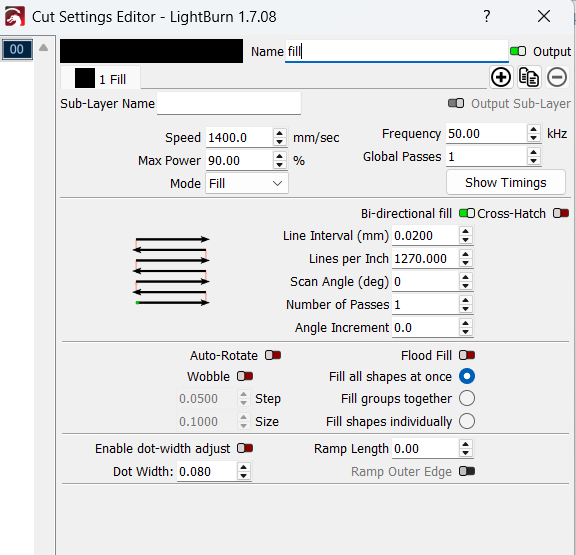This screenshot has height=555, width=576.
Task: Select Fill all shapes at once
Action: (x=467, y=376)
